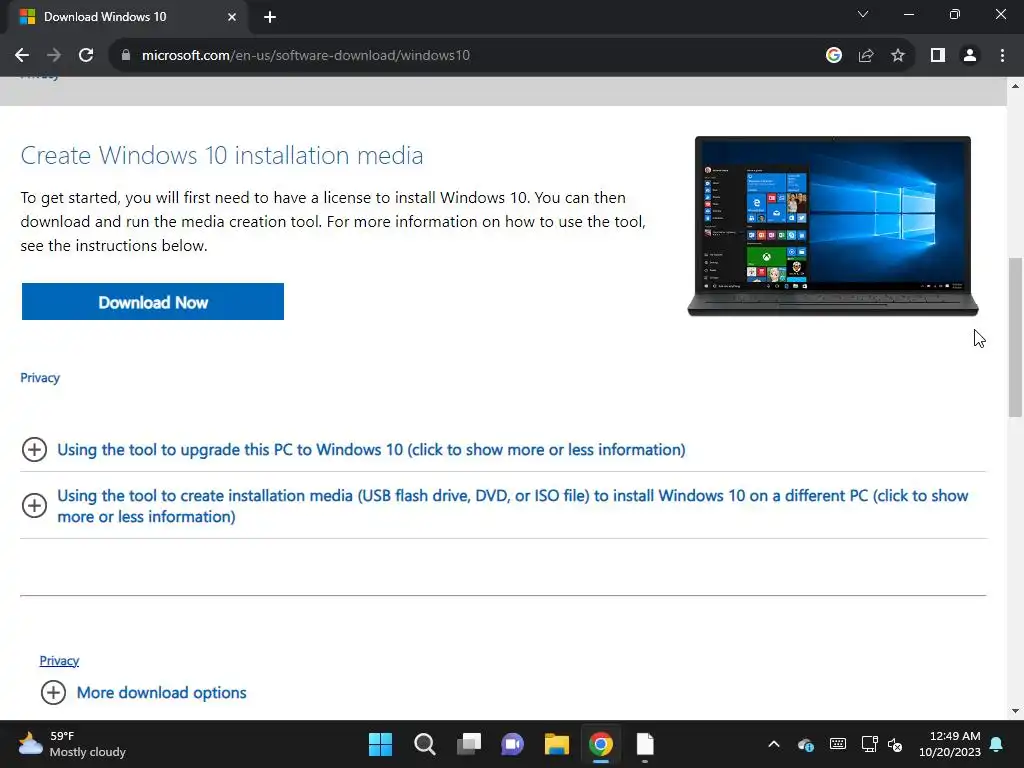Click the Windows 10 laptop image

point(833,226)
